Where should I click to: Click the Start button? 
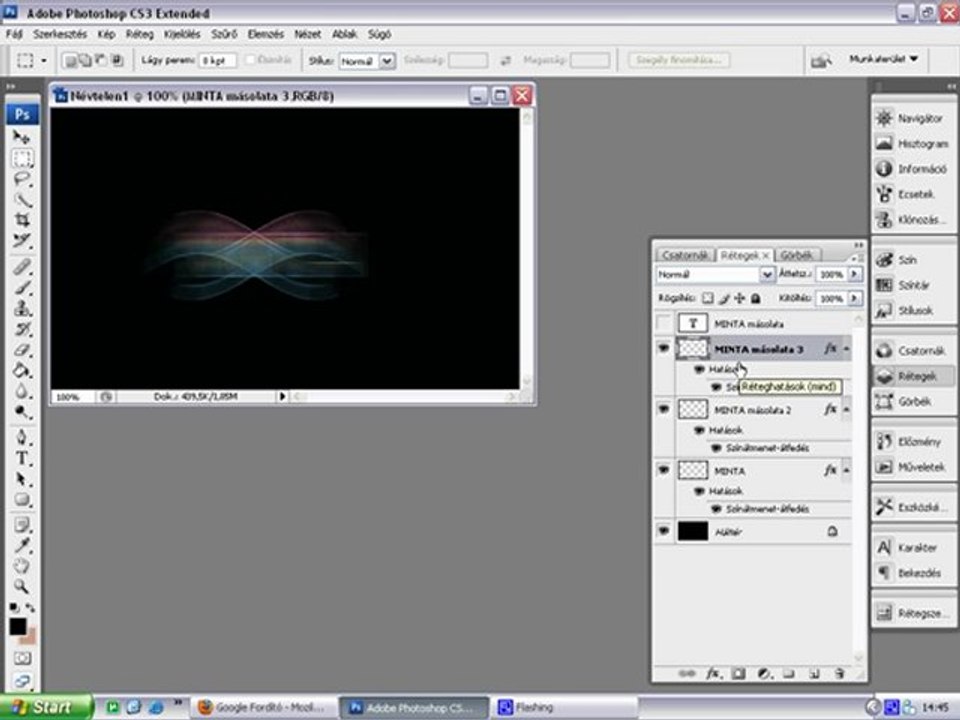tap(46, 707)
